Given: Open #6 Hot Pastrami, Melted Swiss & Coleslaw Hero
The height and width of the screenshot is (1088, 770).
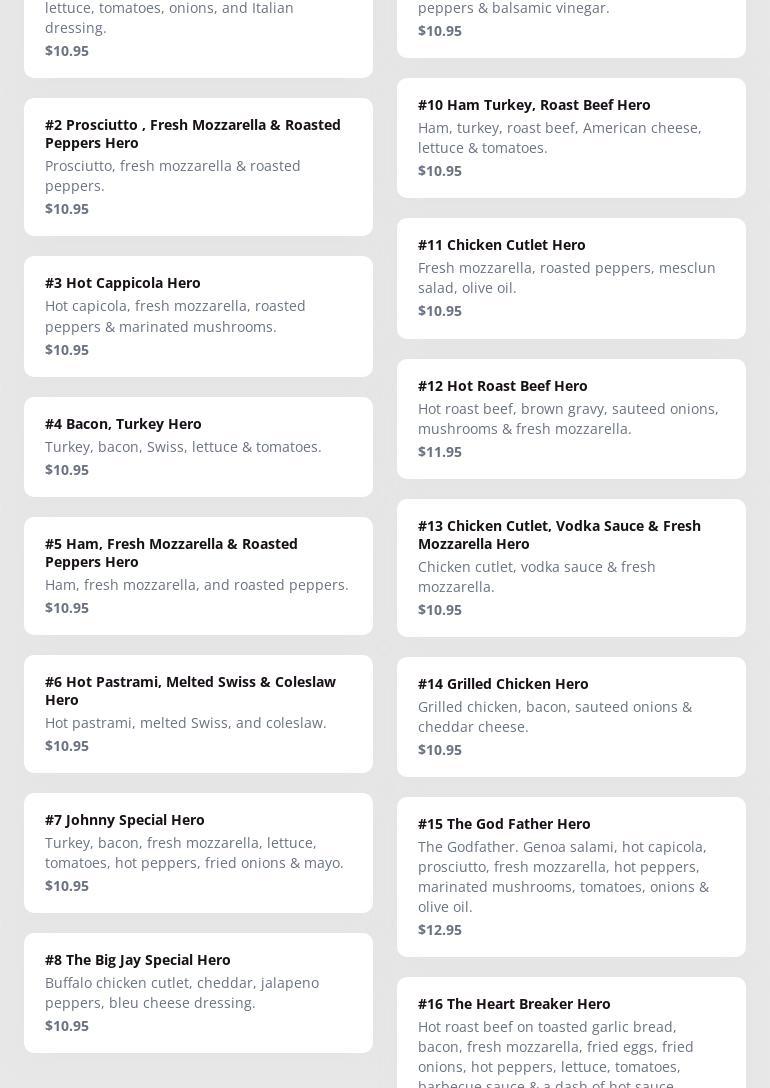Looking at the screenshot, I should (x=190, y=690).
